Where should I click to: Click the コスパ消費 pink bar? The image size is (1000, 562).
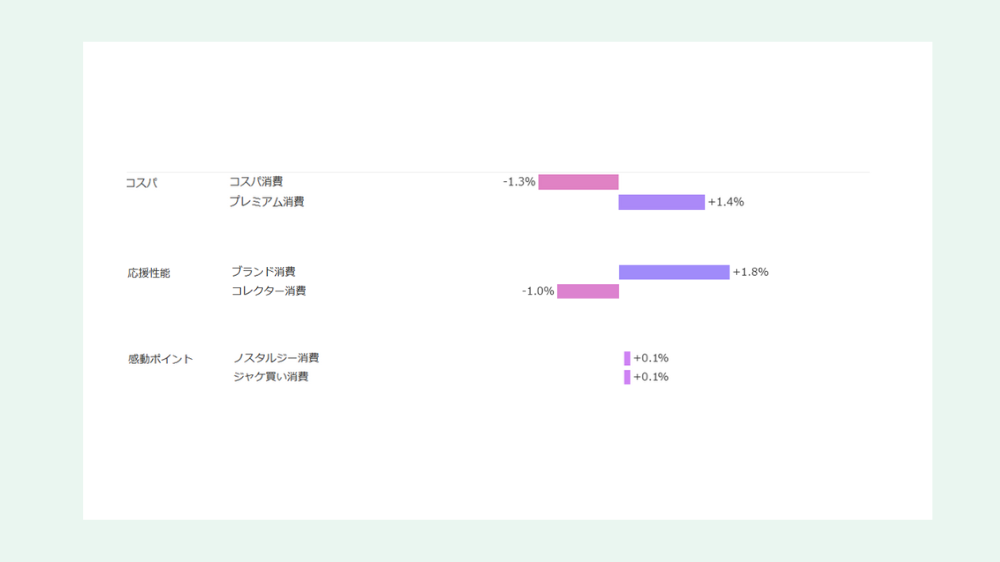(x=578, y=182)
